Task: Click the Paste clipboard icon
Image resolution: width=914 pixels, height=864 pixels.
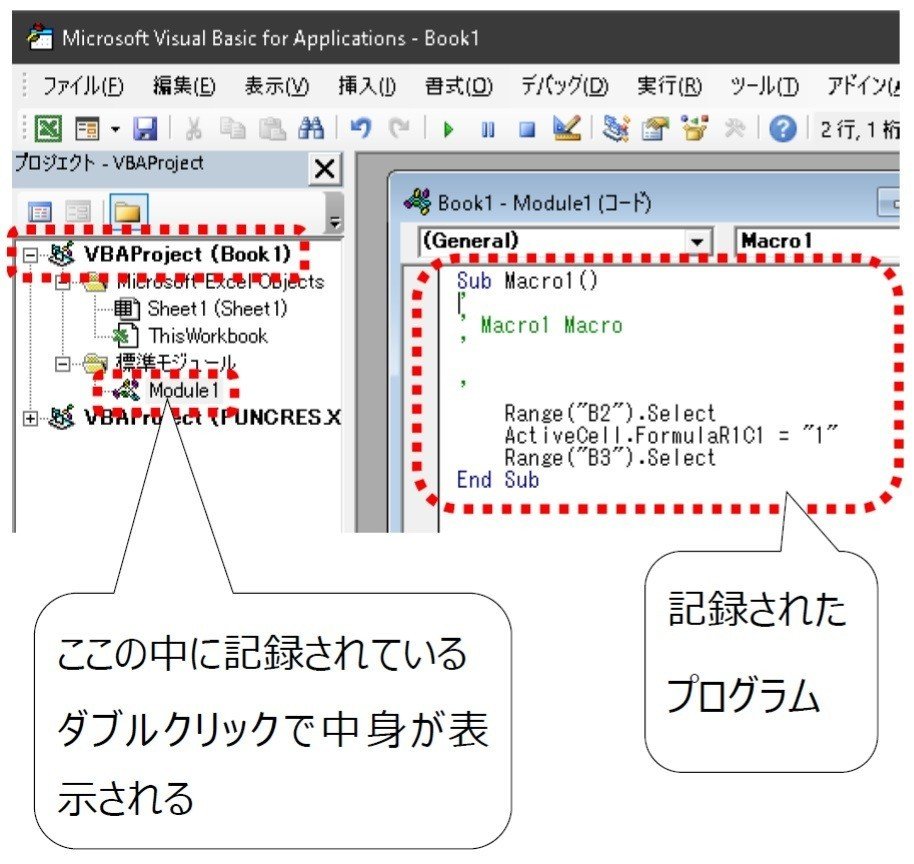Action: tap(272, 129)
